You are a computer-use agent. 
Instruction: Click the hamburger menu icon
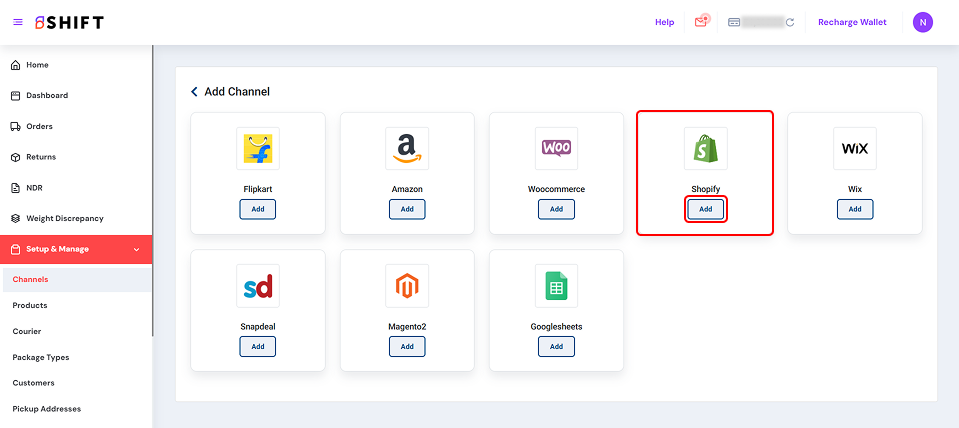point(18,22)
